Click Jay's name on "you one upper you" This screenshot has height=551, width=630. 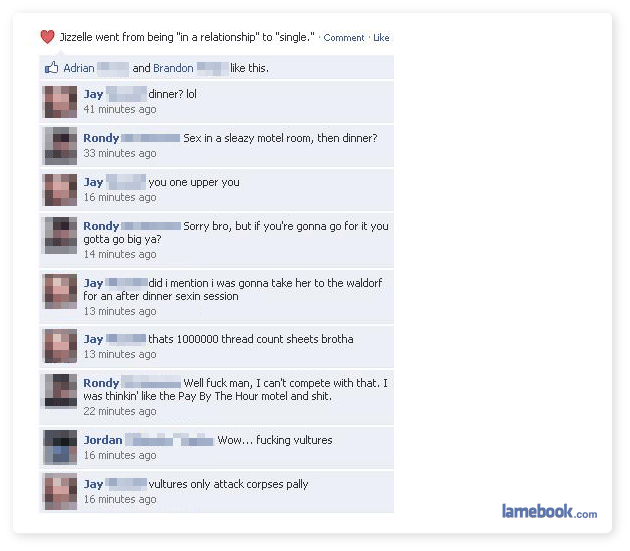(x=93, y=182)
